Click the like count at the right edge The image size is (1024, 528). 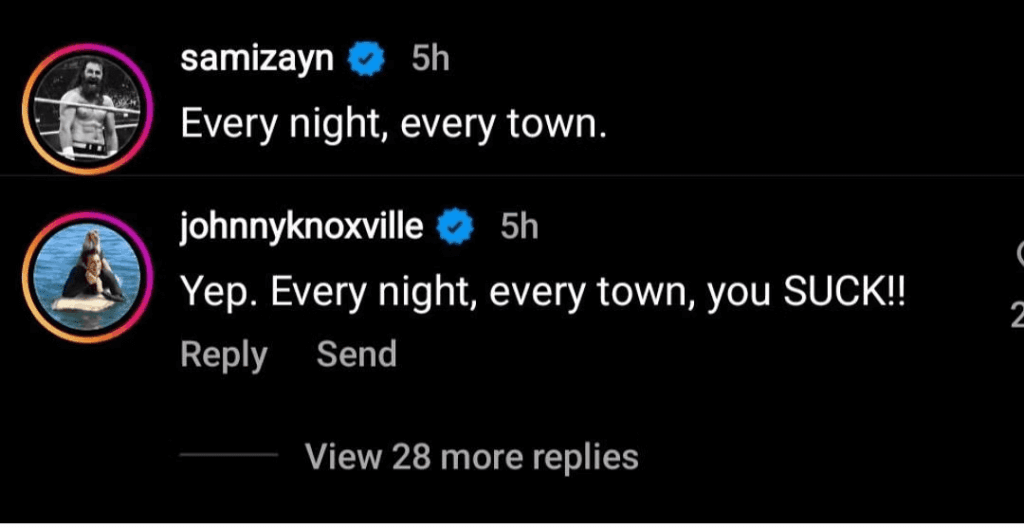1018,318
